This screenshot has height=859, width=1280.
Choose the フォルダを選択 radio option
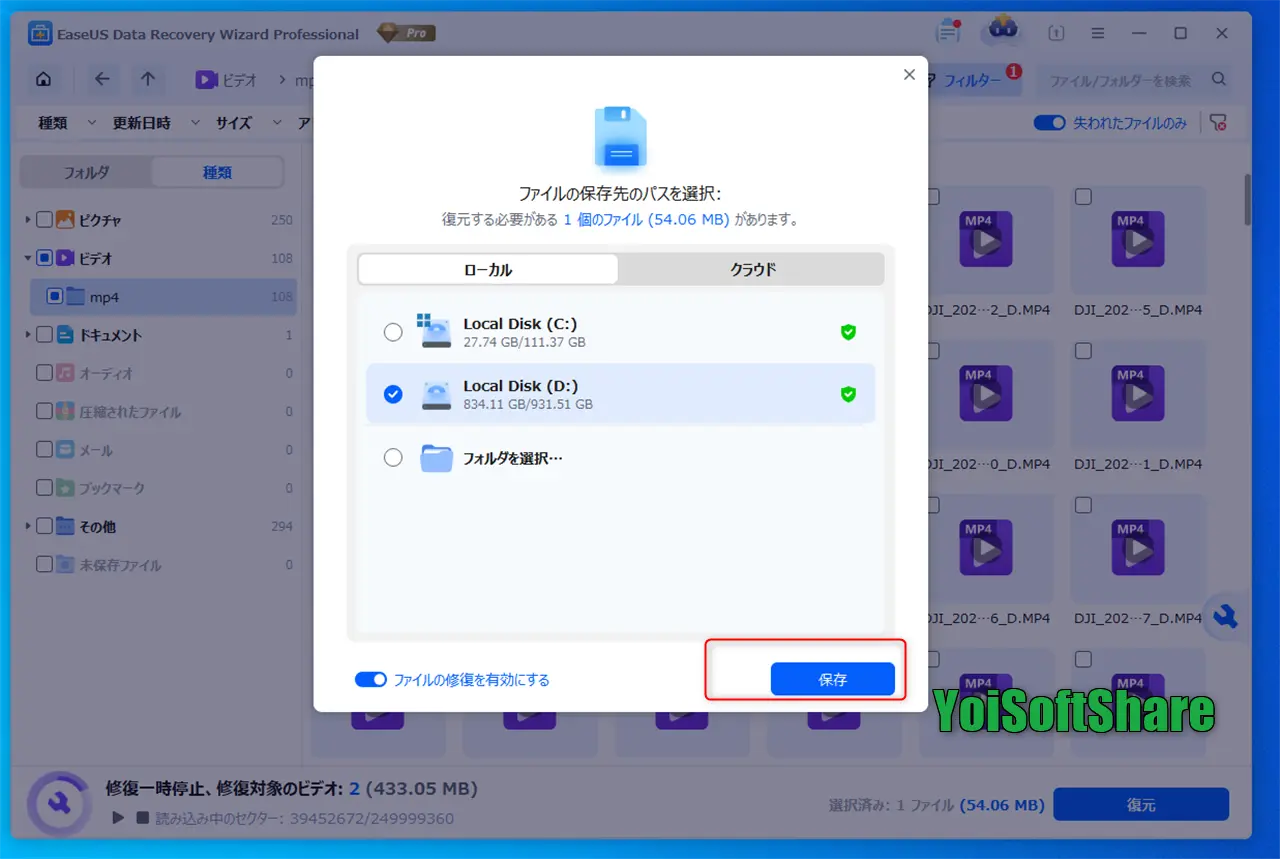393,457
